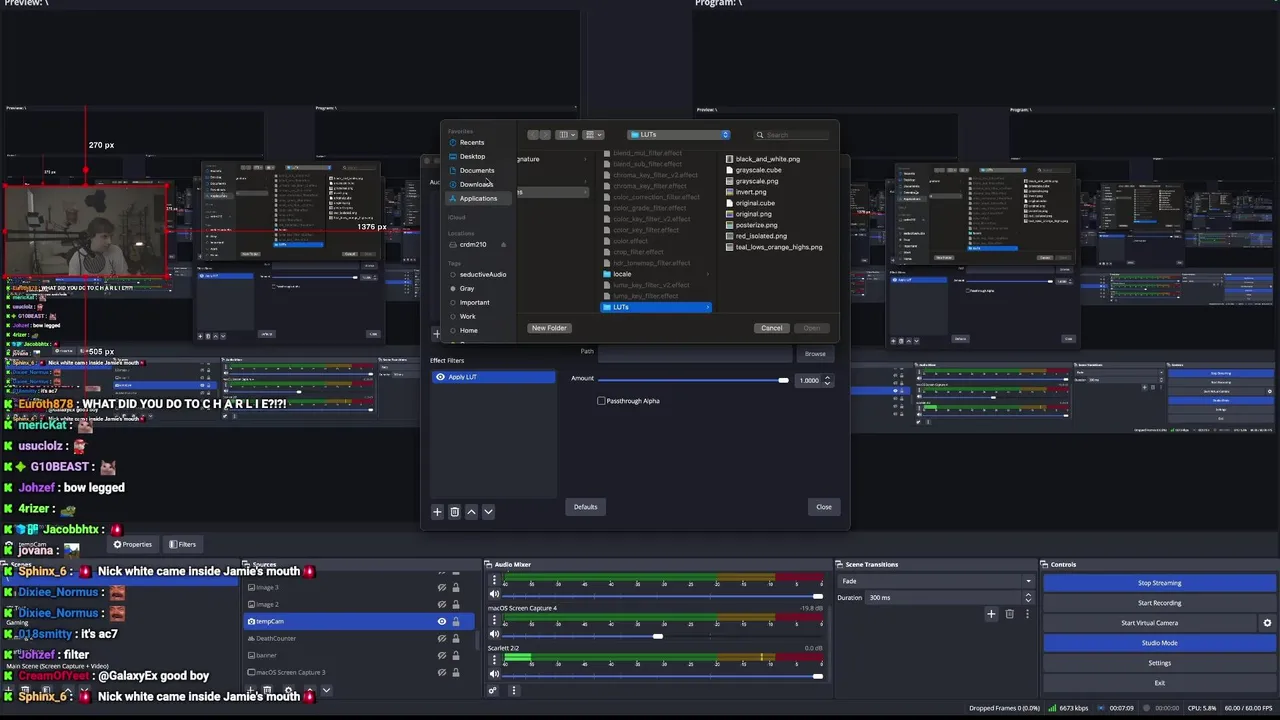Open Downloads in file dialog sidebar
The height and width of the screenshot is (720, 1280).
476,184
